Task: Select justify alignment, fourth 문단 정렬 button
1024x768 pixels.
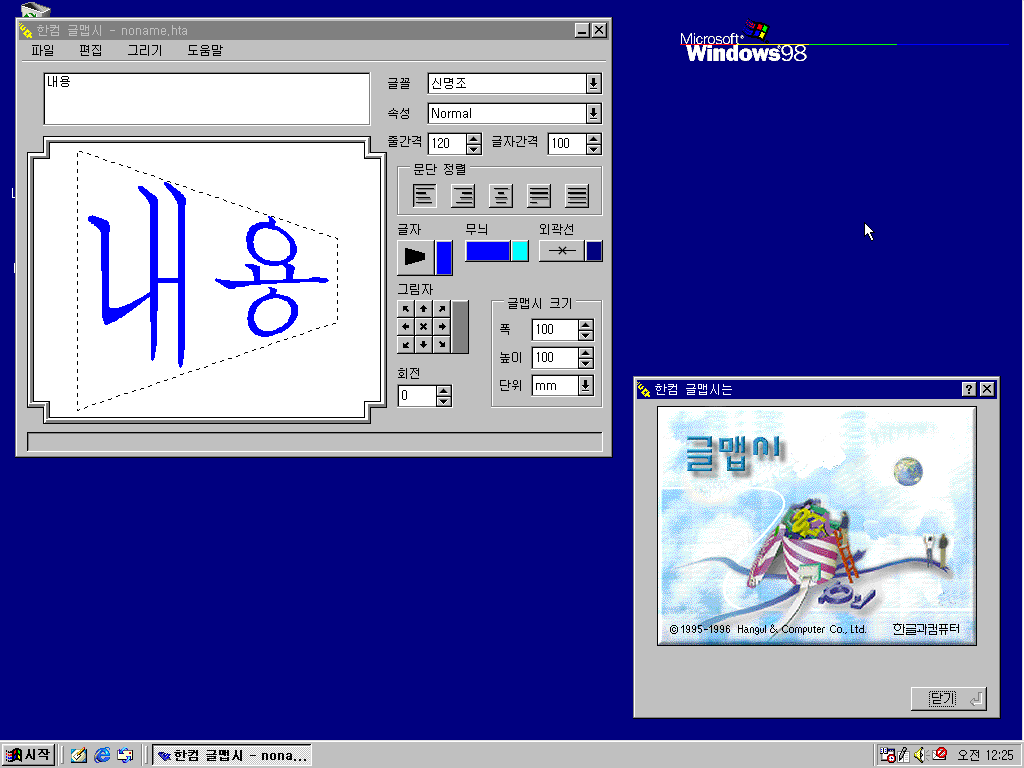Action: (x=539, y=195)
